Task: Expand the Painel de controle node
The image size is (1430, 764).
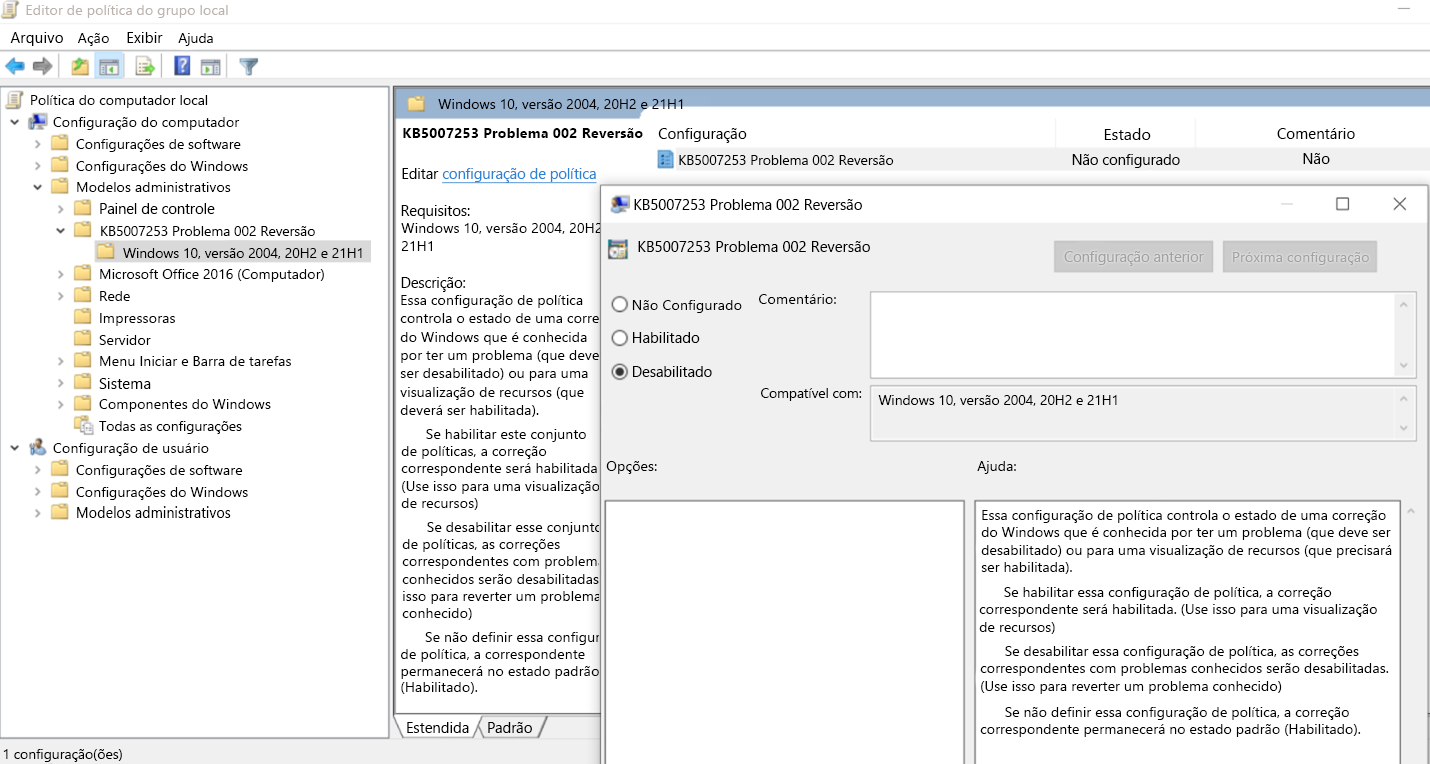Action: (x=60, y=209)
